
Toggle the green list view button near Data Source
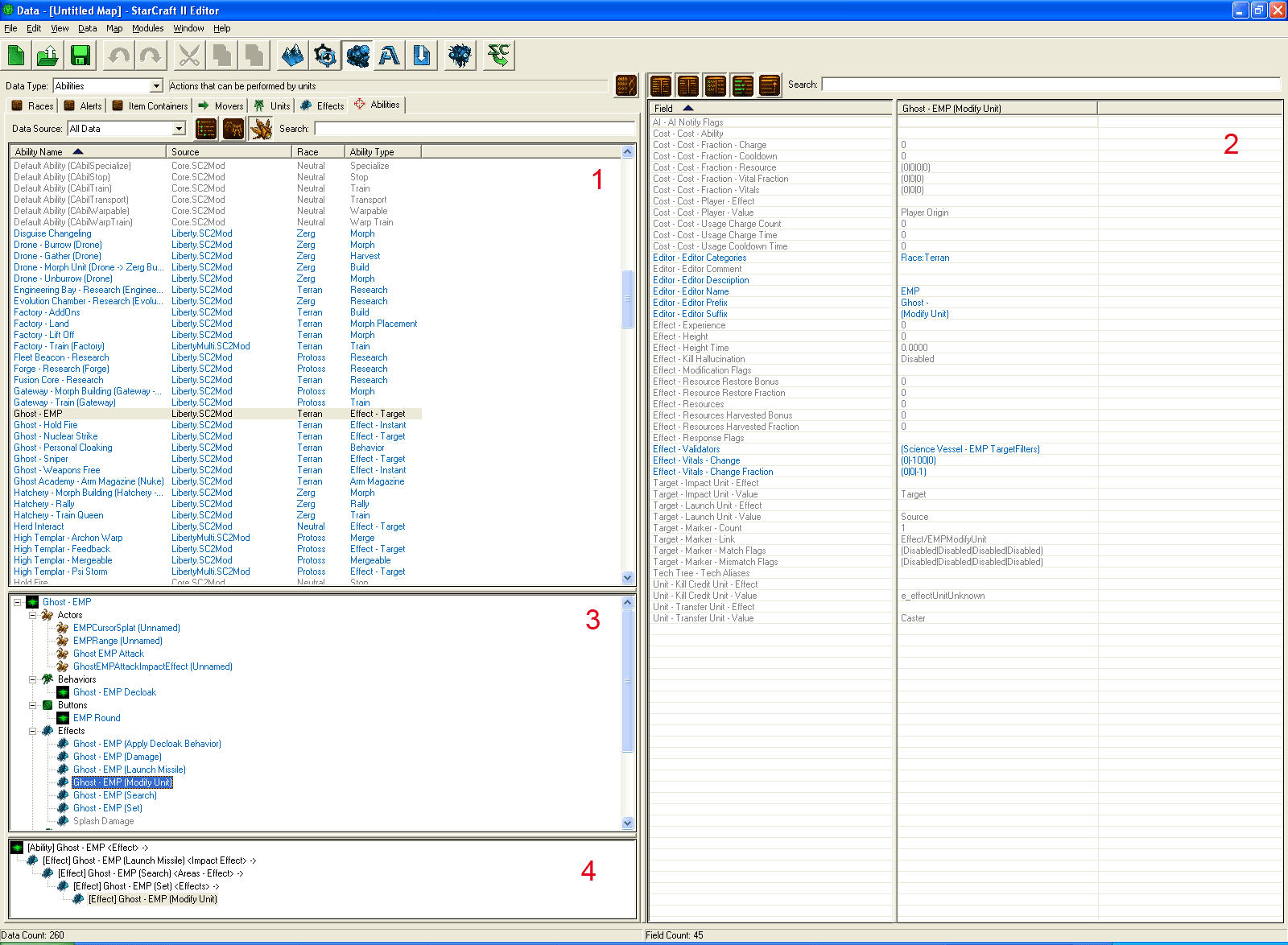click(x=206, y=129)
